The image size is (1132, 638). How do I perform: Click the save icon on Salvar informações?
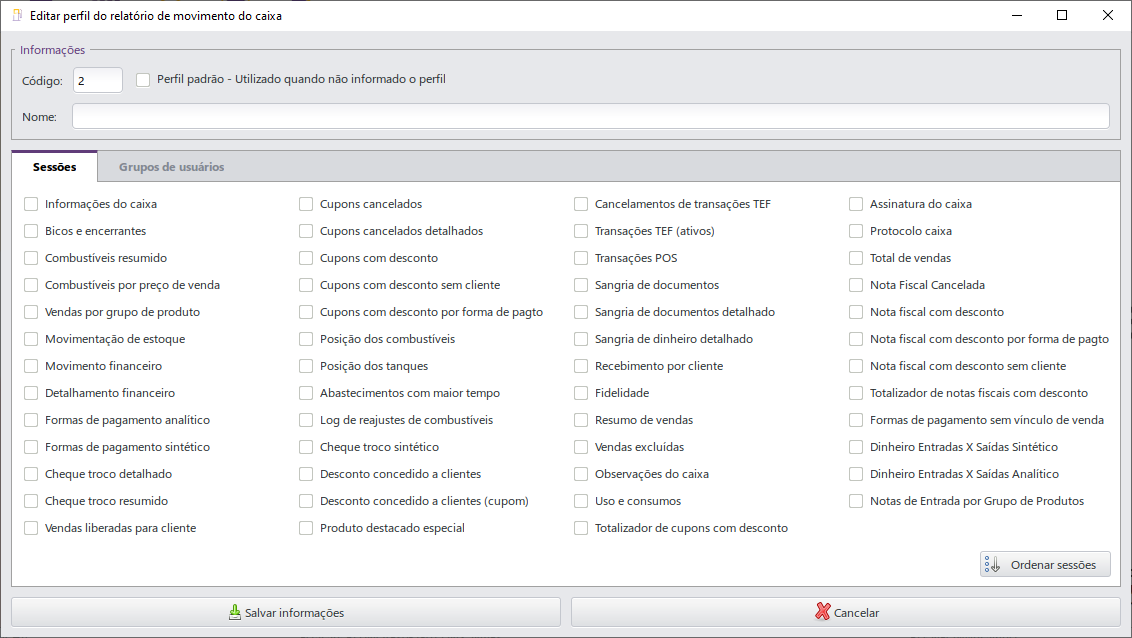click(x=234, y=613)
